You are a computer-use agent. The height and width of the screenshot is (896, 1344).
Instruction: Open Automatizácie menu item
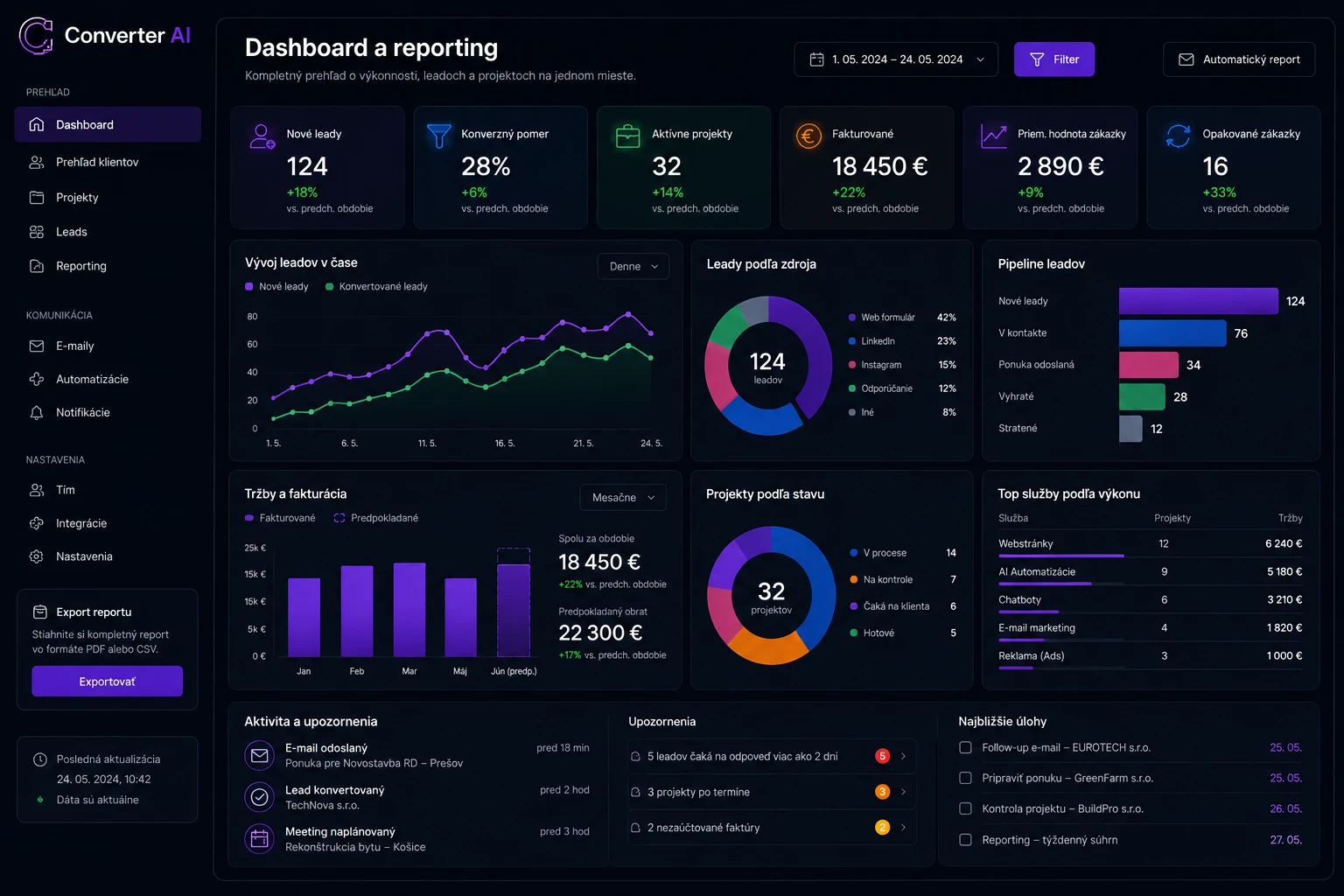point(108,379)
